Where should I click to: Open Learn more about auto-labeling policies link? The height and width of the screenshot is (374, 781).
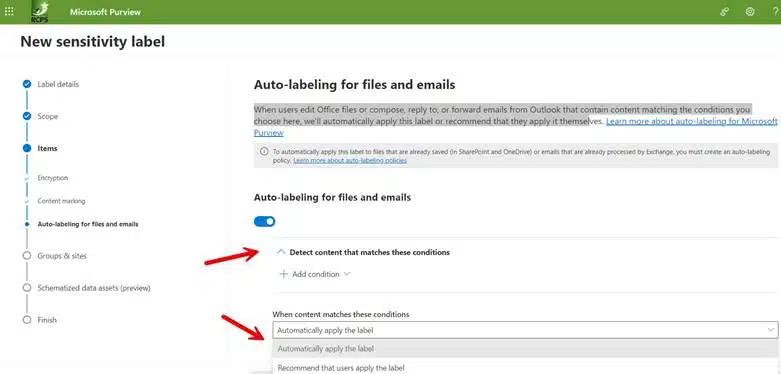[350, 161]
